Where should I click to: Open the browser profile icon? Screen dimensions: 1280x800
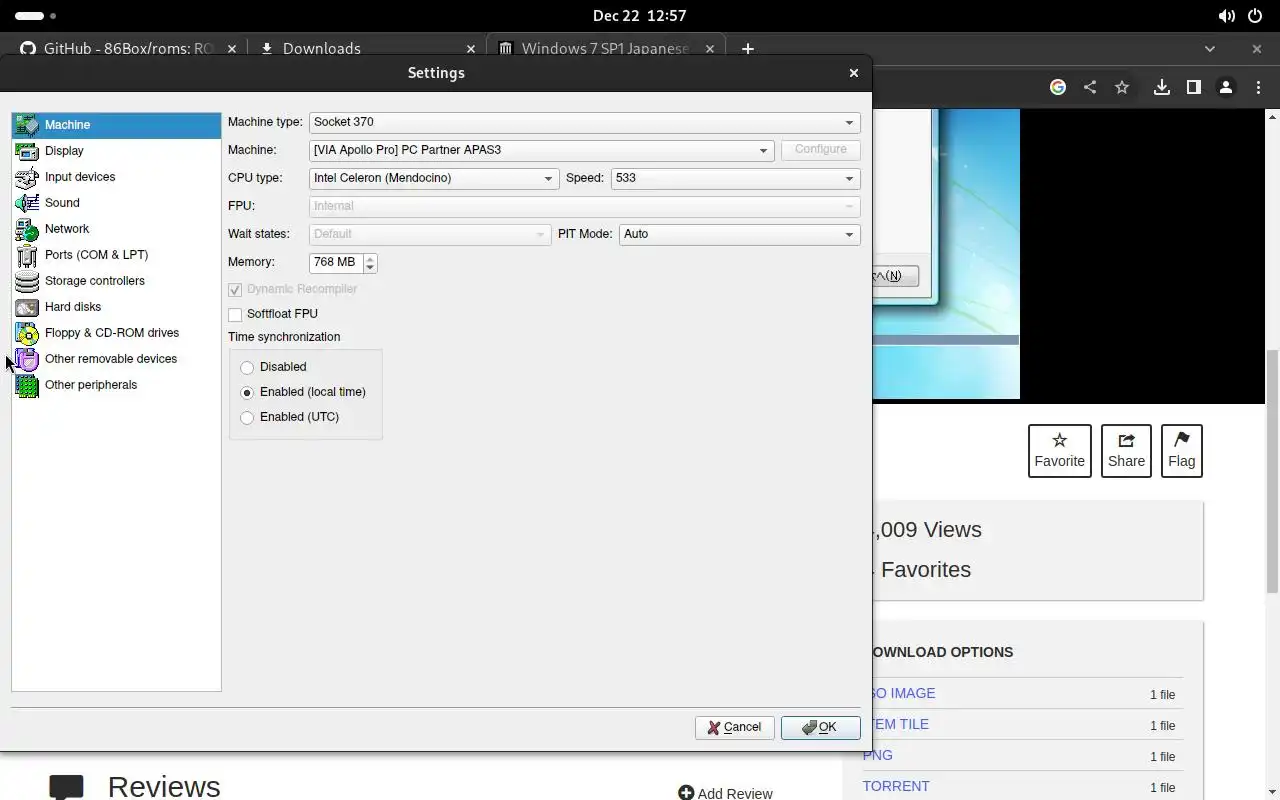[1225, 87]
